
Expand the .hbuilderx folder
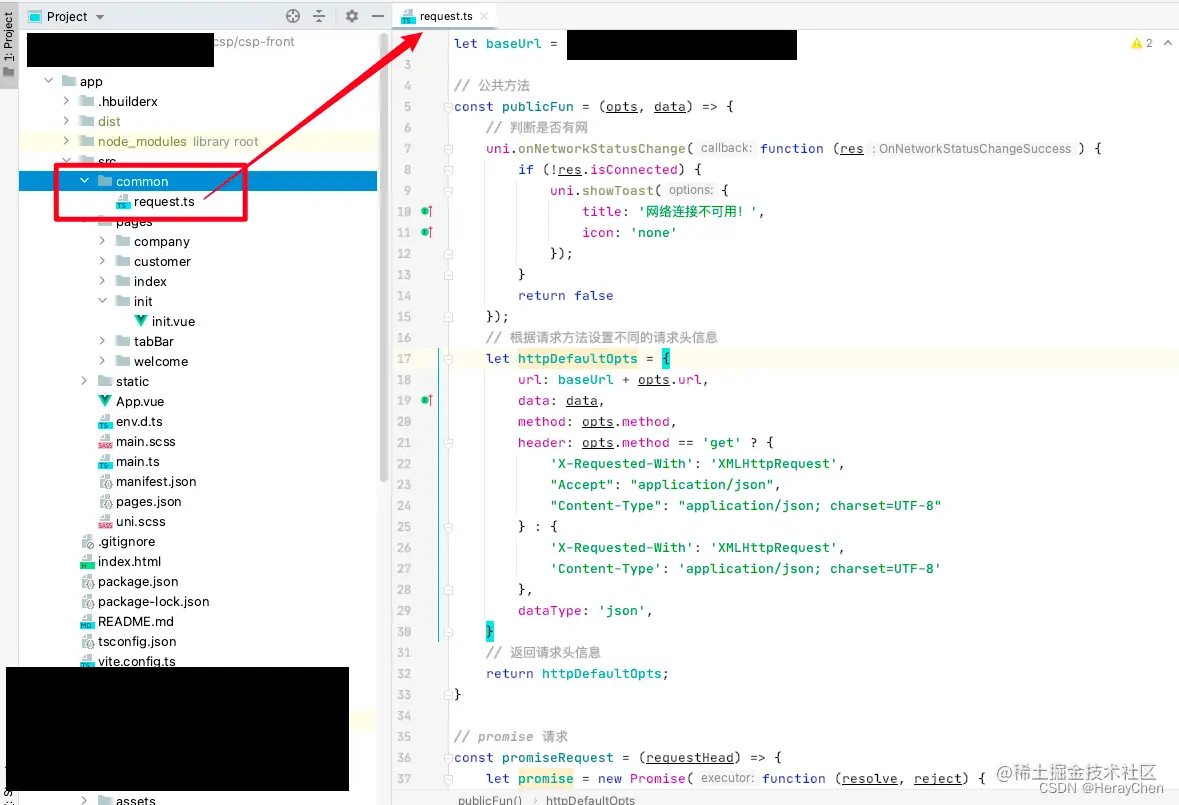click(66, 101)
